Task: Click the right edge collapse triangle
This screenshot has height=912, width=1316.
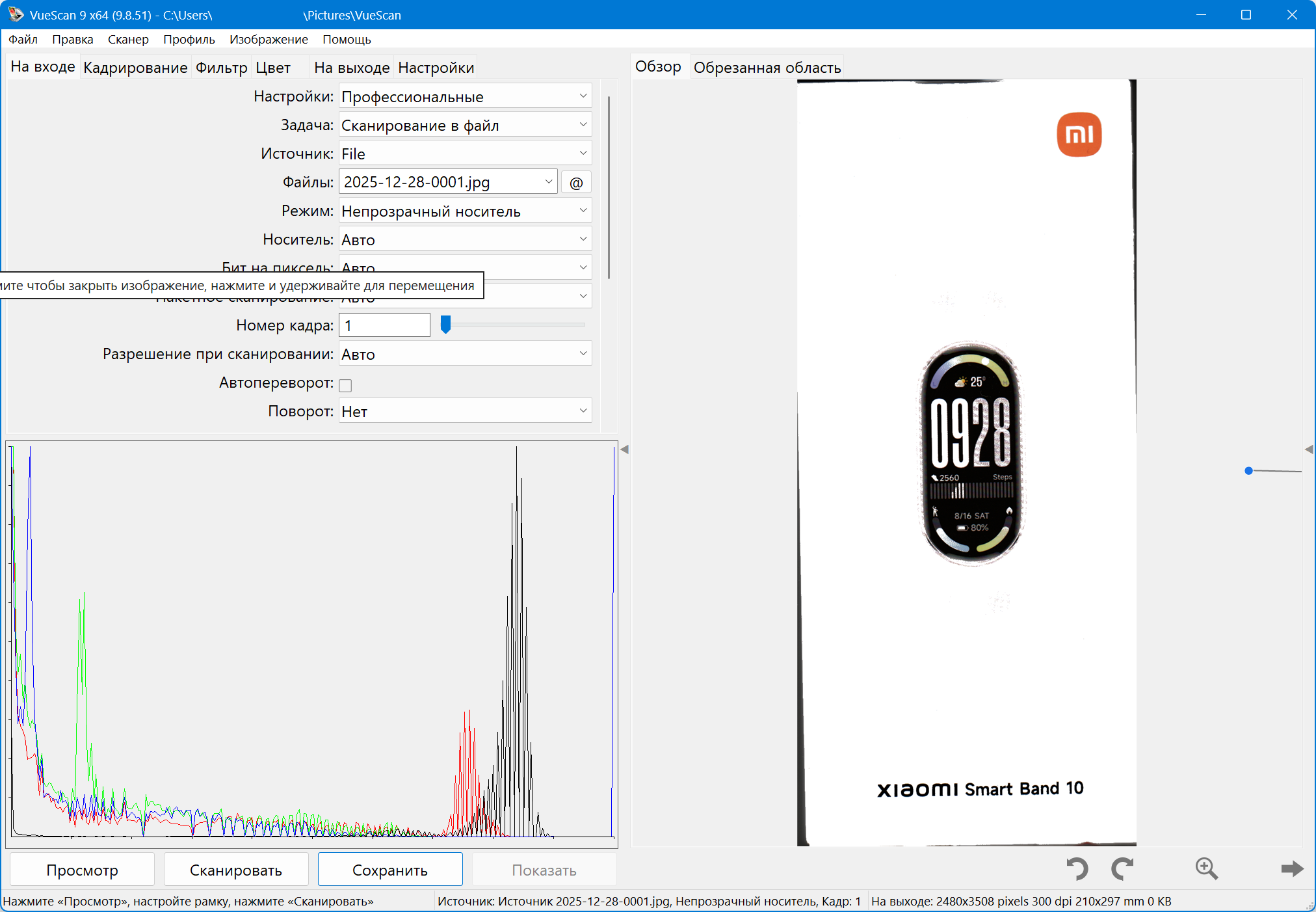Action: point(1309,449)
